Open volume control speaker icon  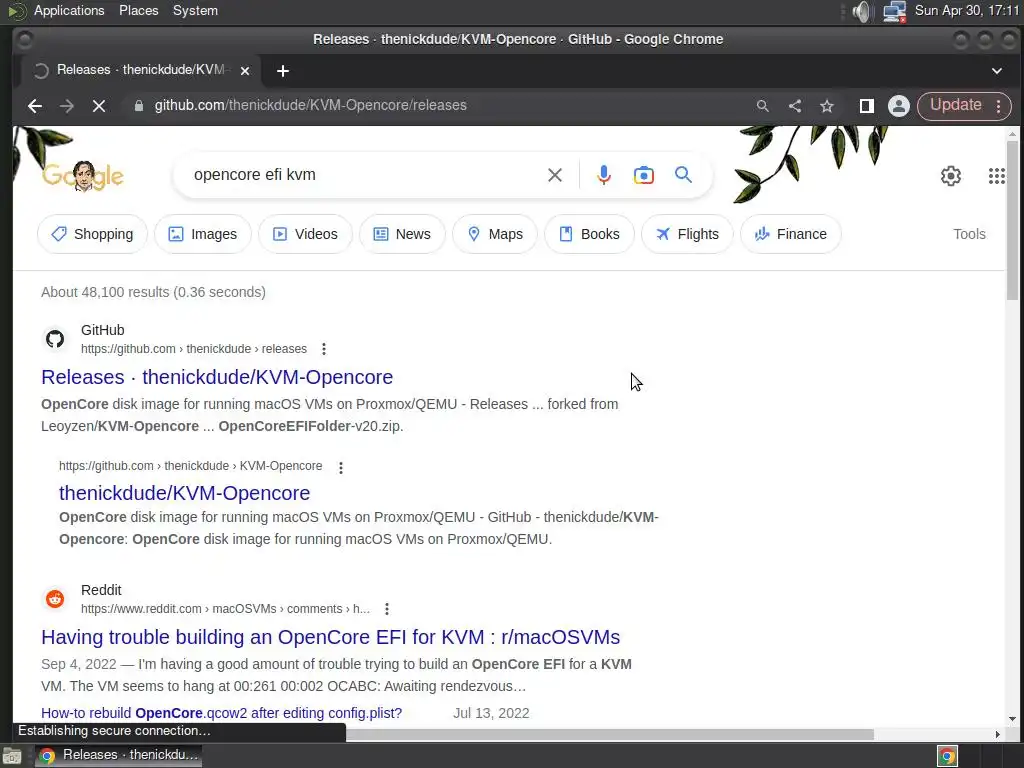862,11
